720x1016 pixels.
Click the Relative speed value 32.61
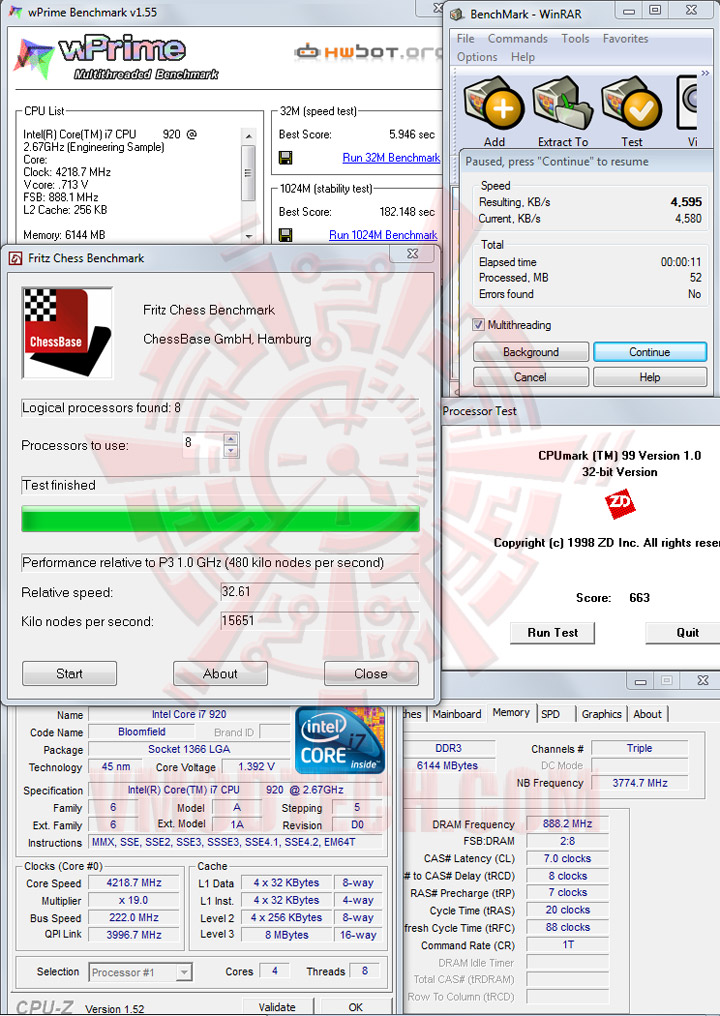click(x=319, y=592)
